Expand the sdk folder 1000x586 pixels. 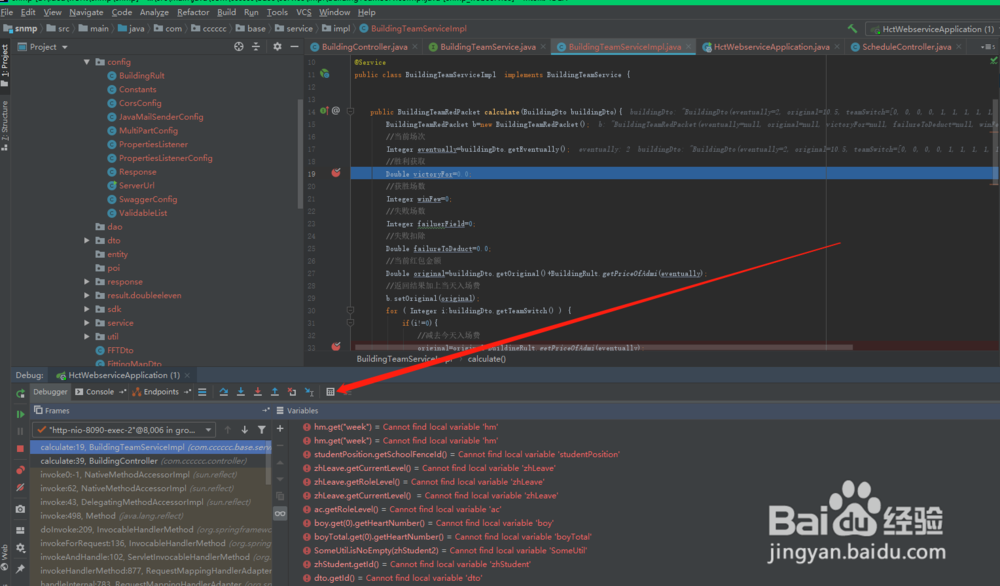[x=87, y=309]
